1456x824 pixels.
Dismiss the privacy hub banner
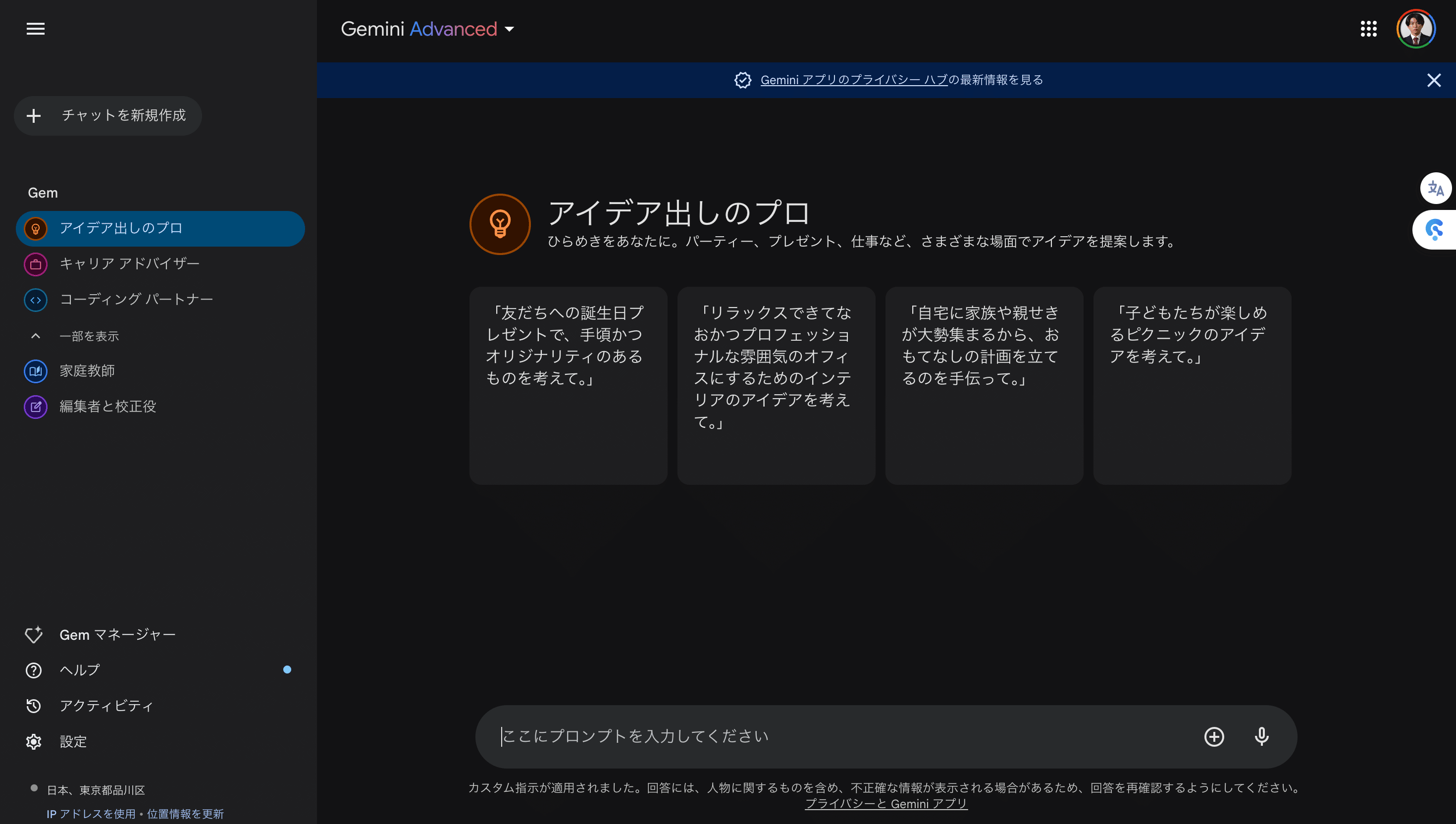click(x=1433, y=80)
